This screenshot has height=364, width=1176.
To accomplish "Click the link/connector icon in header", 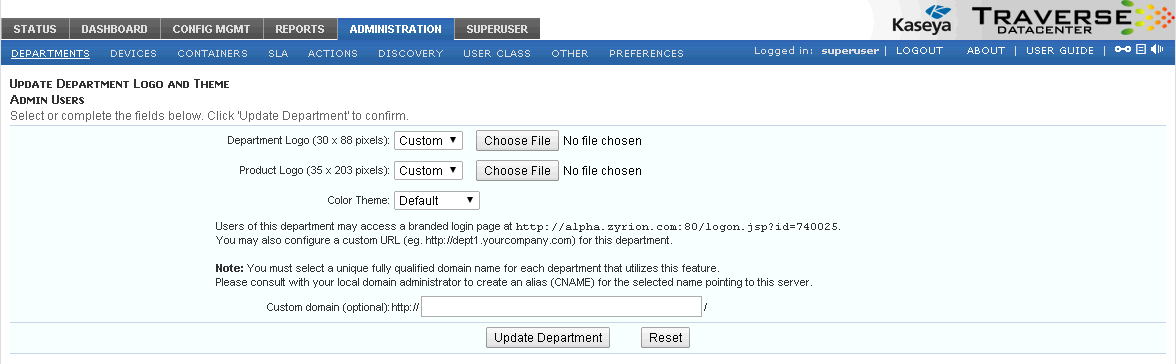I will [1123, 50].
